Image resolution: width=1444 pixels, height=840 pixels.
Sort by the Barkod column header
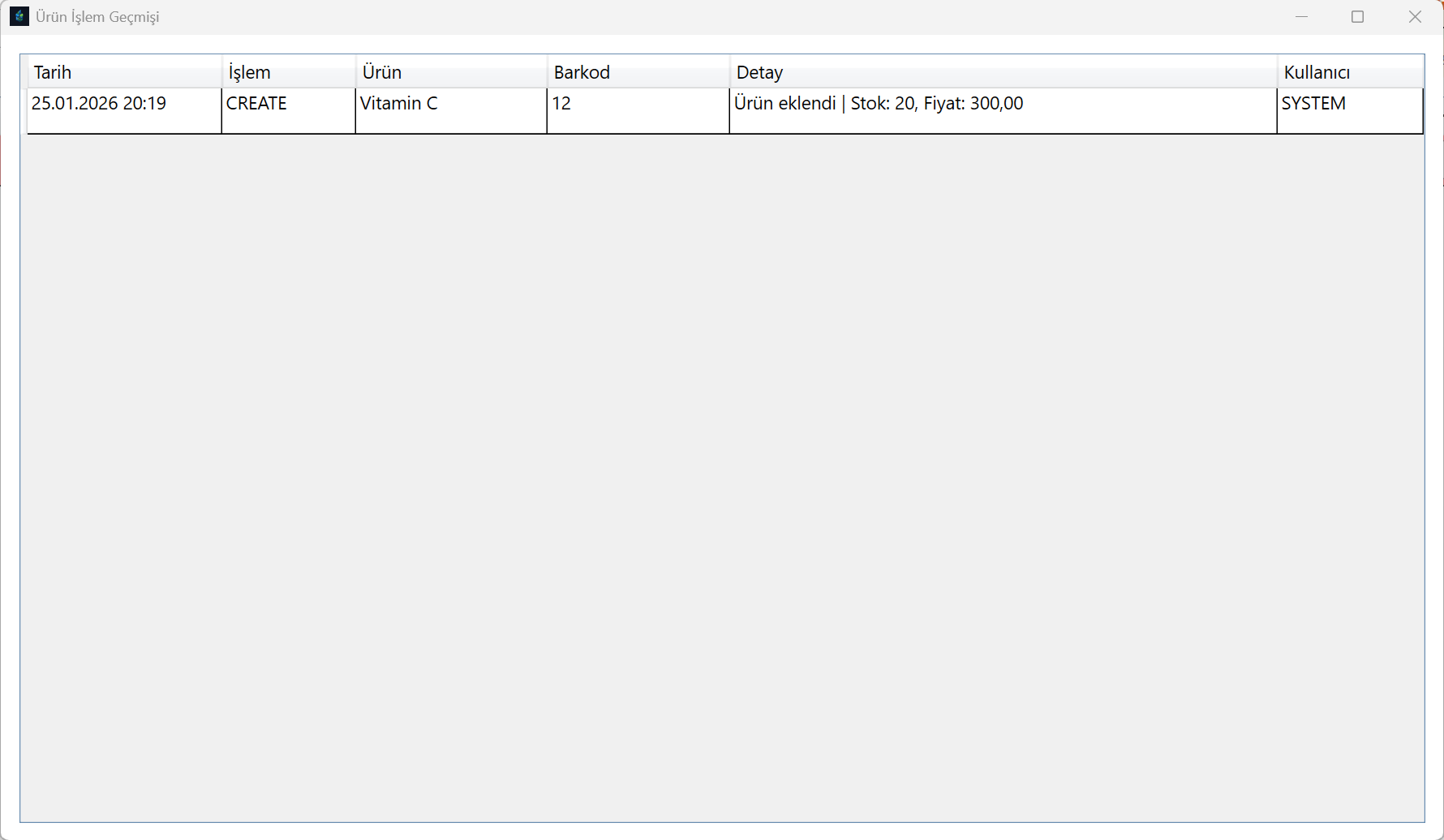[x=638, y=72]
